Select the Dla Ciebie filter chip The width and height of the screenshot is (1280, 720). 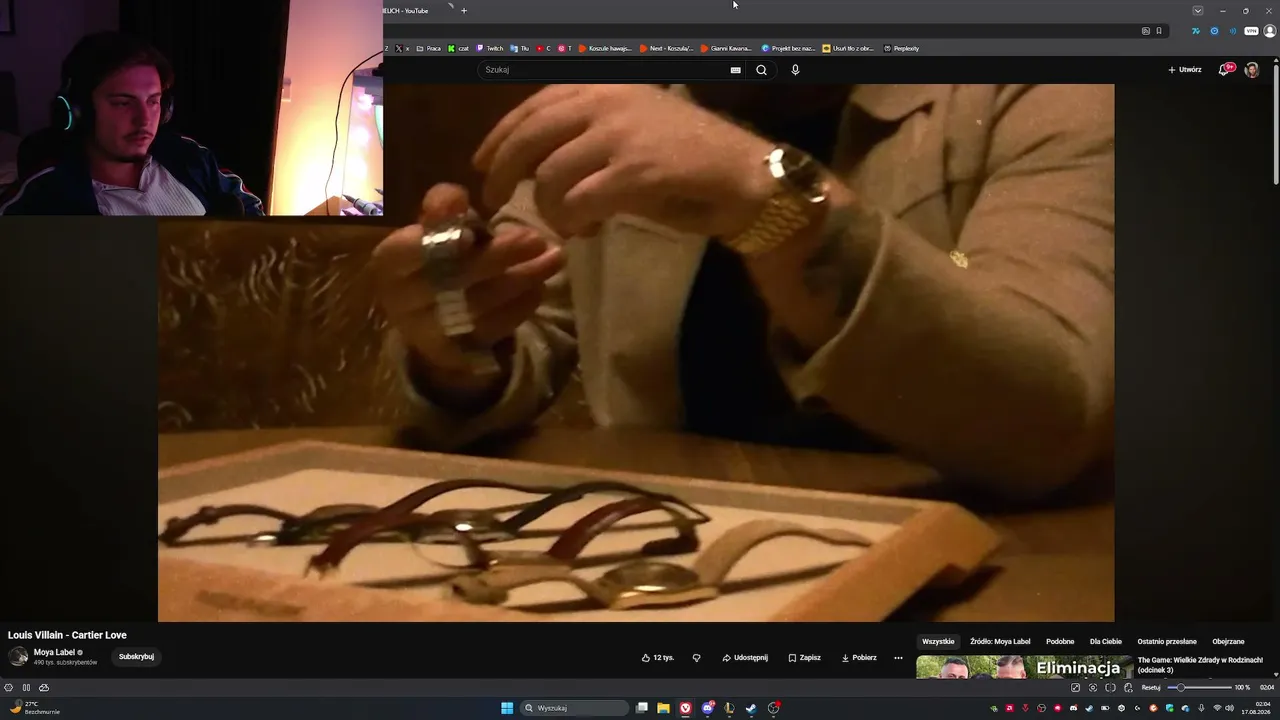(1106, 641)
